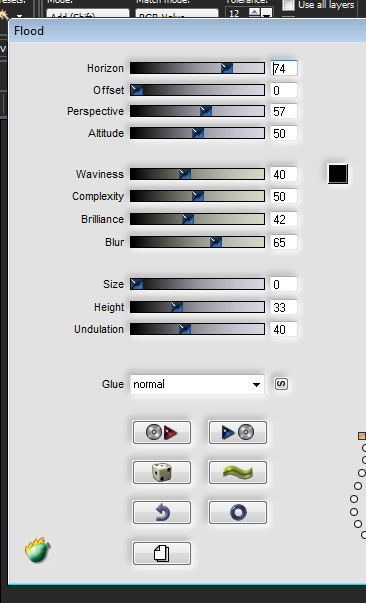Click the Height value field
Viewport: 366px width, 603px height.
click(284, 307)
